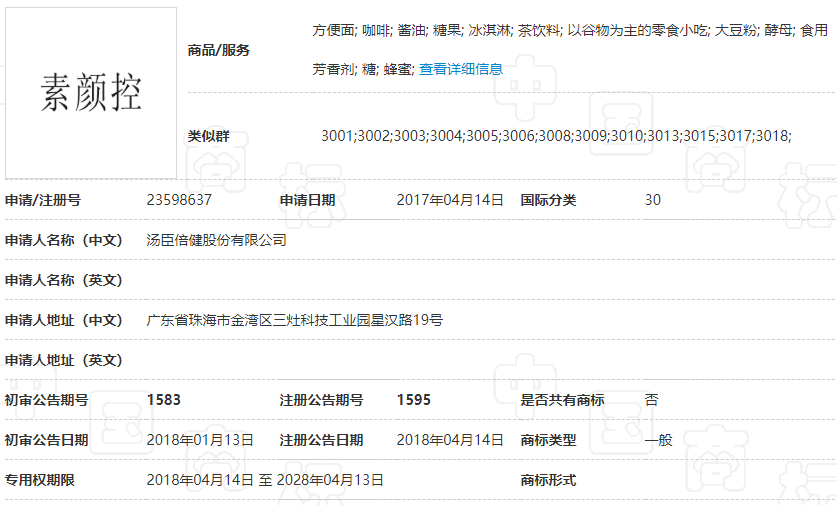This screenshot has height=505, width=837.
Task: Click the 是否共有商标 label
Action: (x=563, y=400)
